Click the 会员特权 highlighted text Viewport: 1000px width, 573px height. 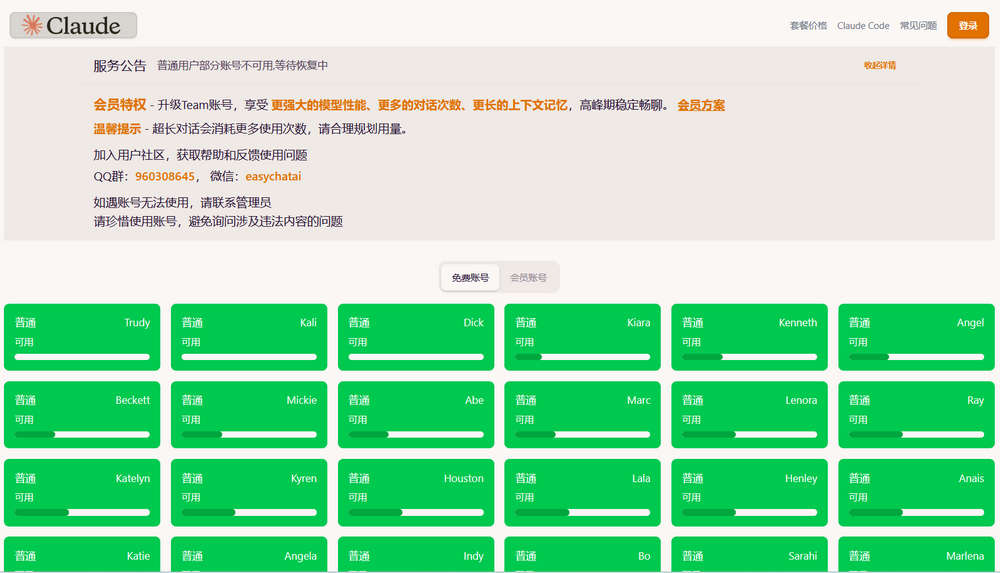click(x=120, y=105)
